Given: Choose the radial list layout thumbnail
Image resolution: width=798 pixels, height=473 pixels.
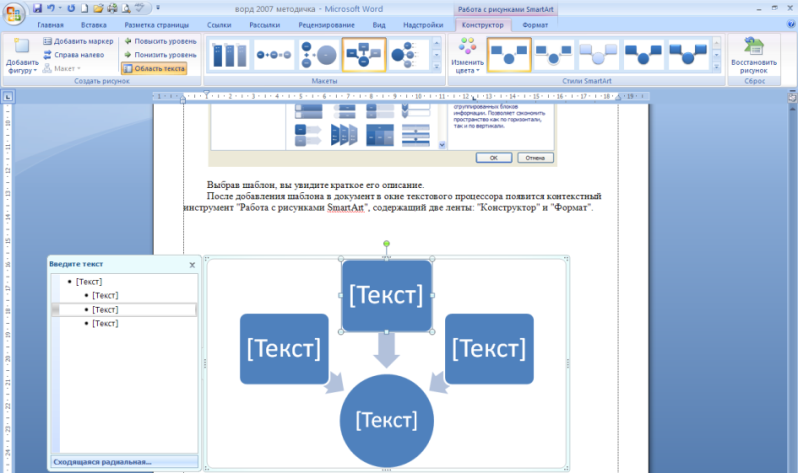Looking at the screenshot, I should pos(409,54).
